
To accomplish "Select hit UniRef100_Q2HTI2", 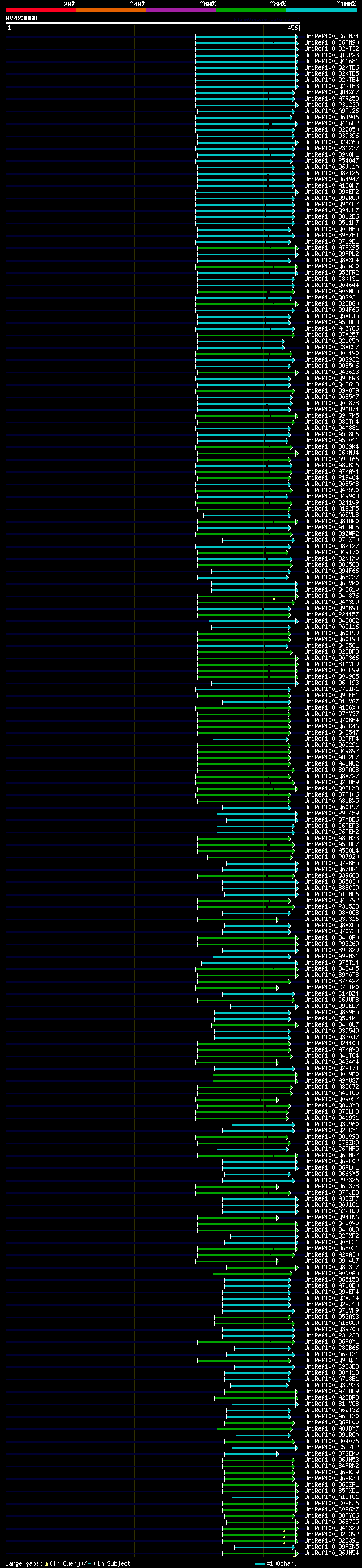I will [x=331, y=49].
